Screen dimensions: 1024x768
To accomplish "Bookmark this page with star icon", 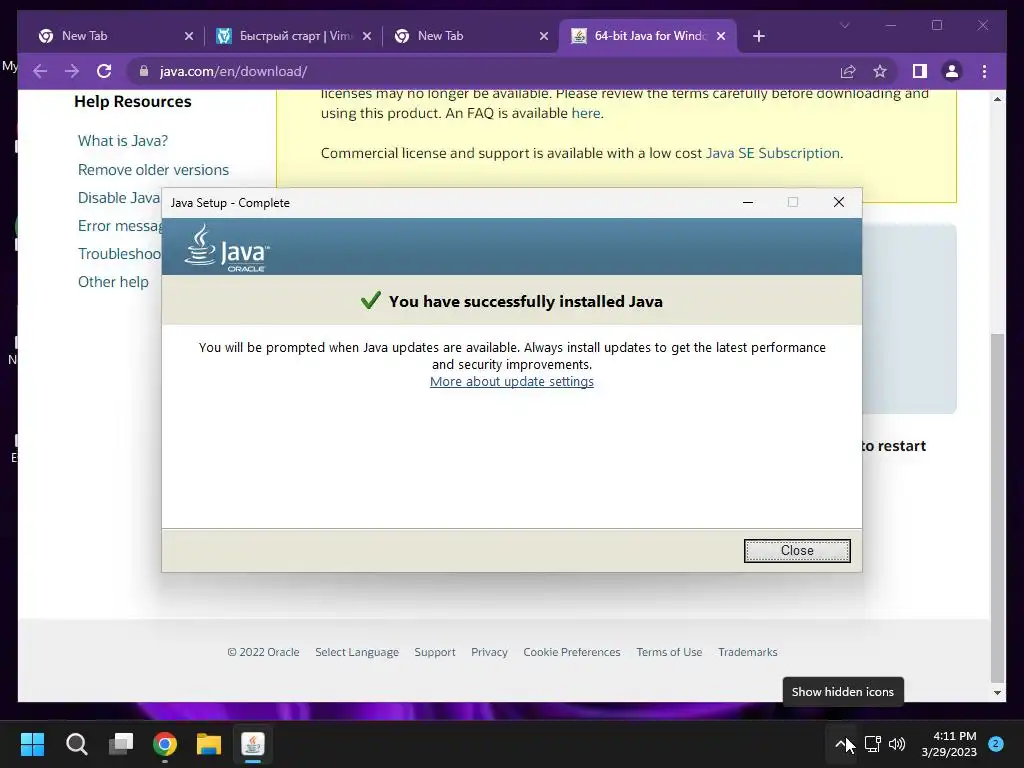I will tap(880, 71).
